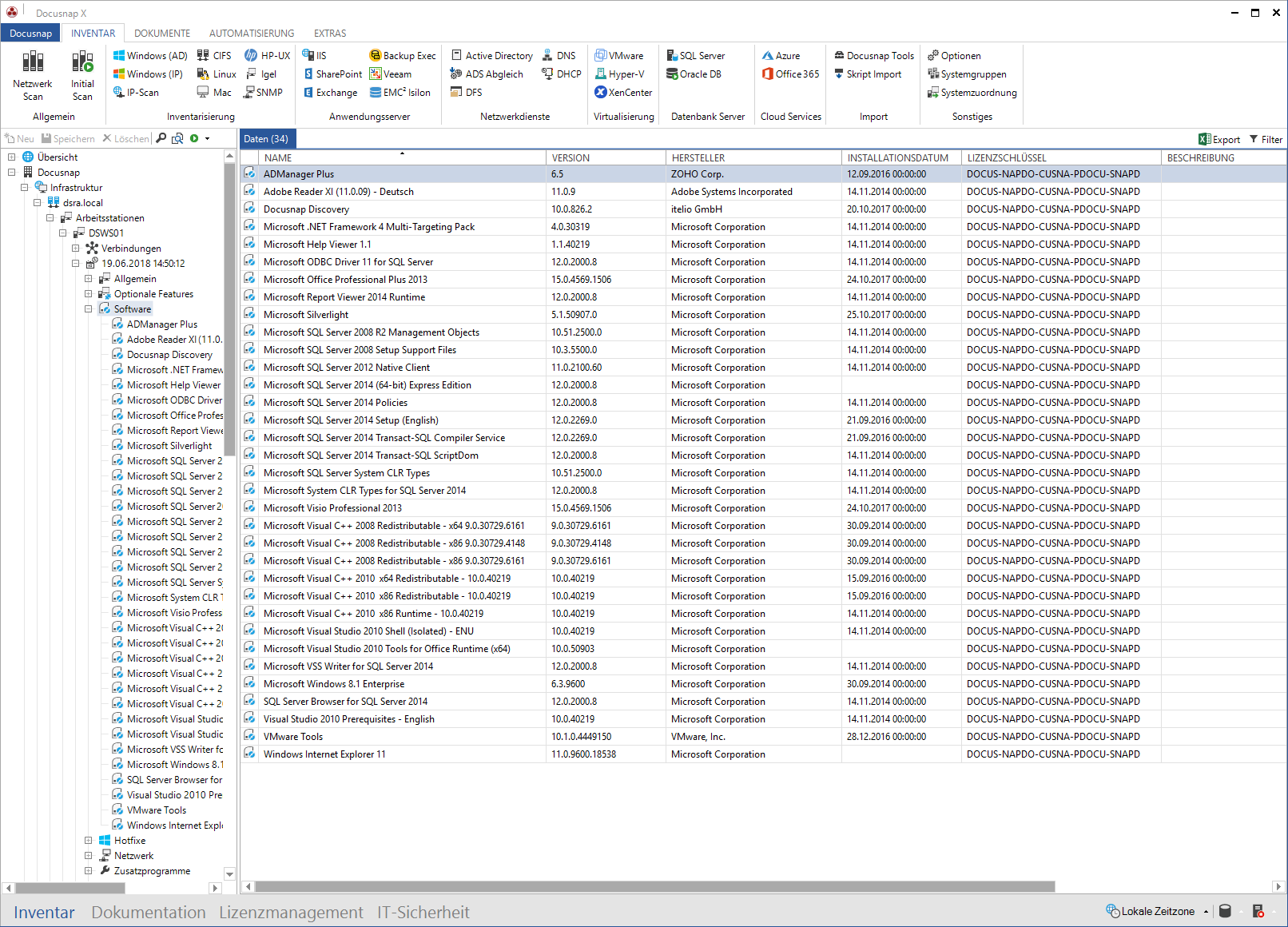Collapse the Software tree node

89,309
